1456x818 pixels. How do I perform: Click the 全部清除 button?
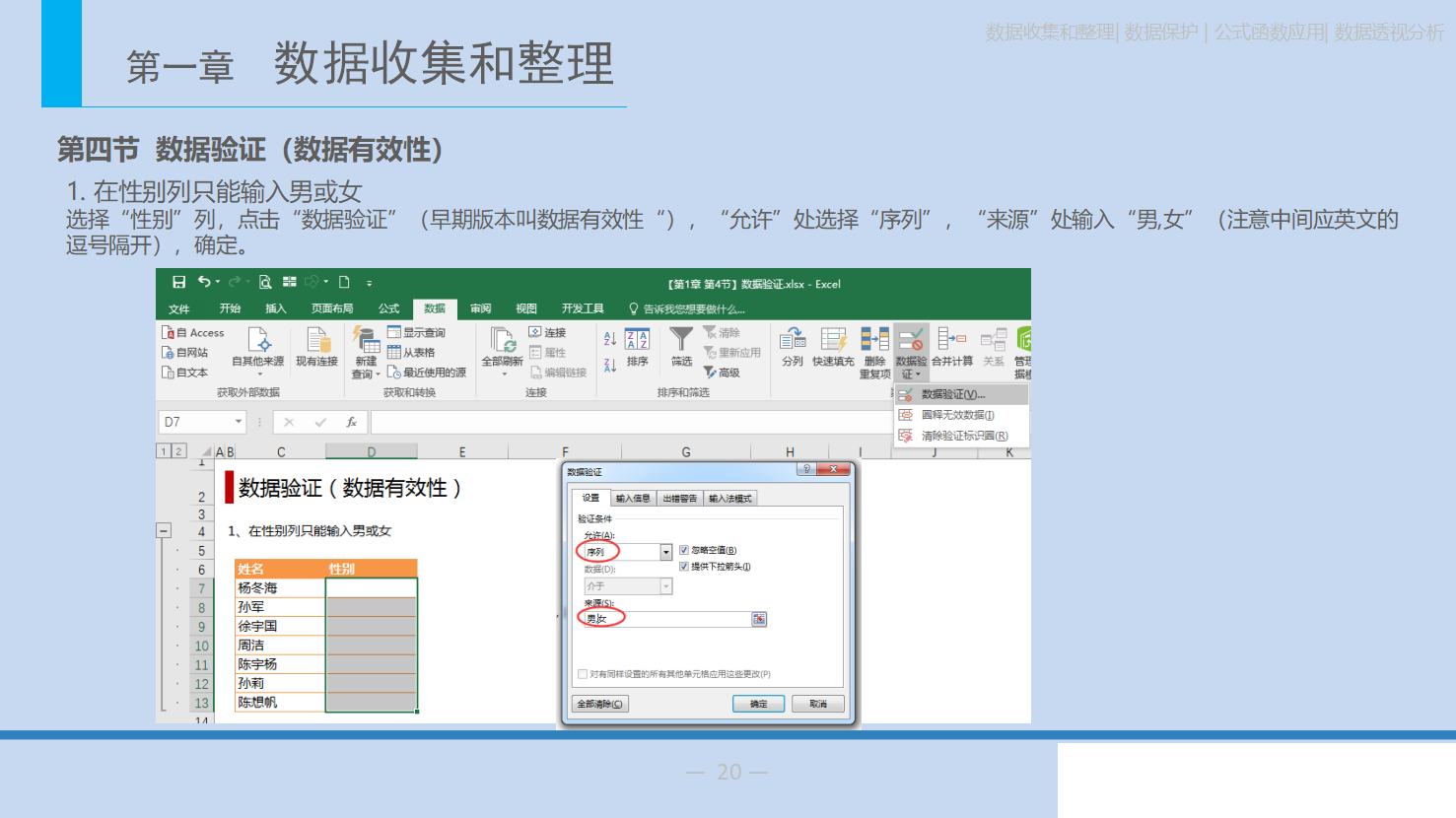pyautogui.click(x=600, y=704)
